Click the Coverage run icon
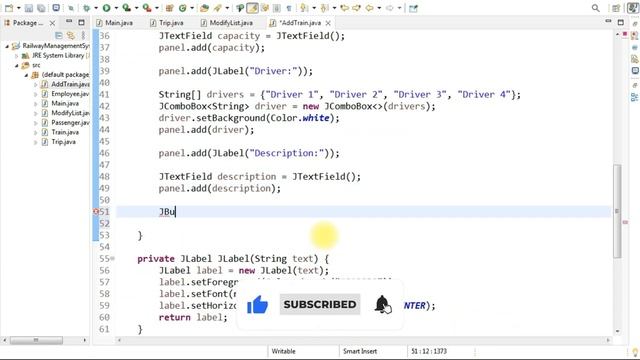 pos(127,8)
